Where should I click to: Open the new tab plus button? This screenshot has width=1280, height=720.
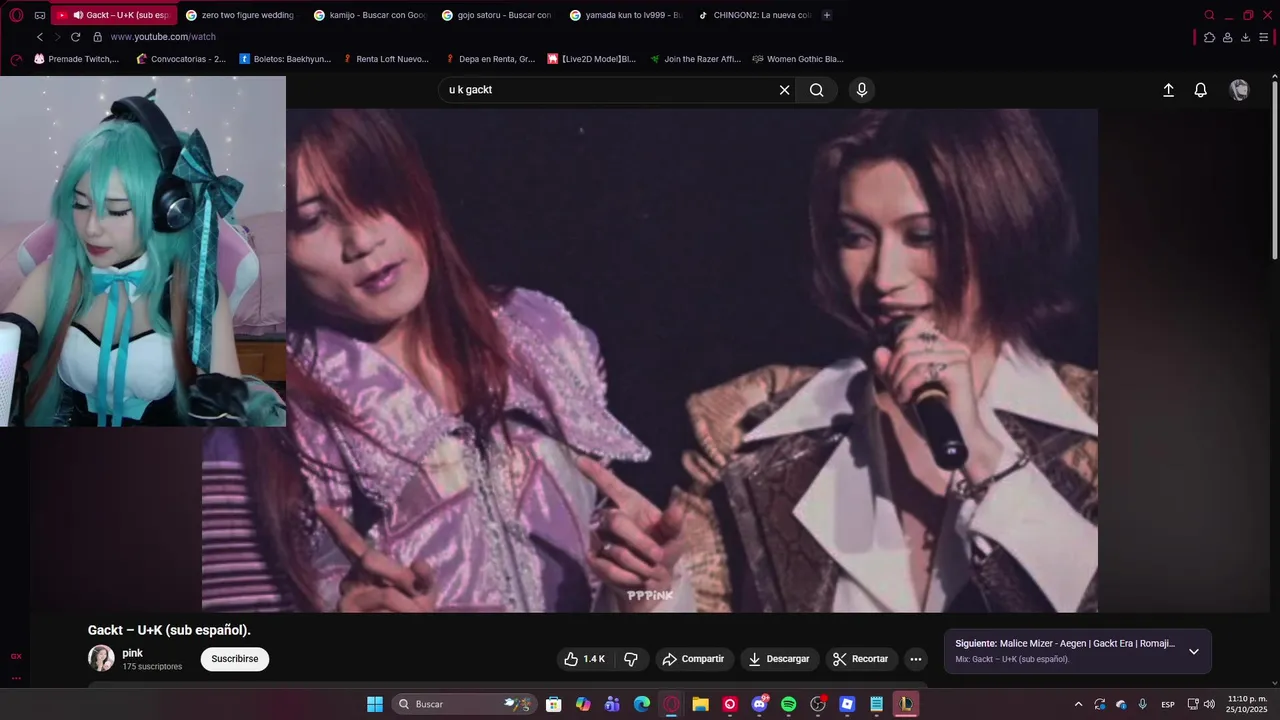tap(826, 15)
